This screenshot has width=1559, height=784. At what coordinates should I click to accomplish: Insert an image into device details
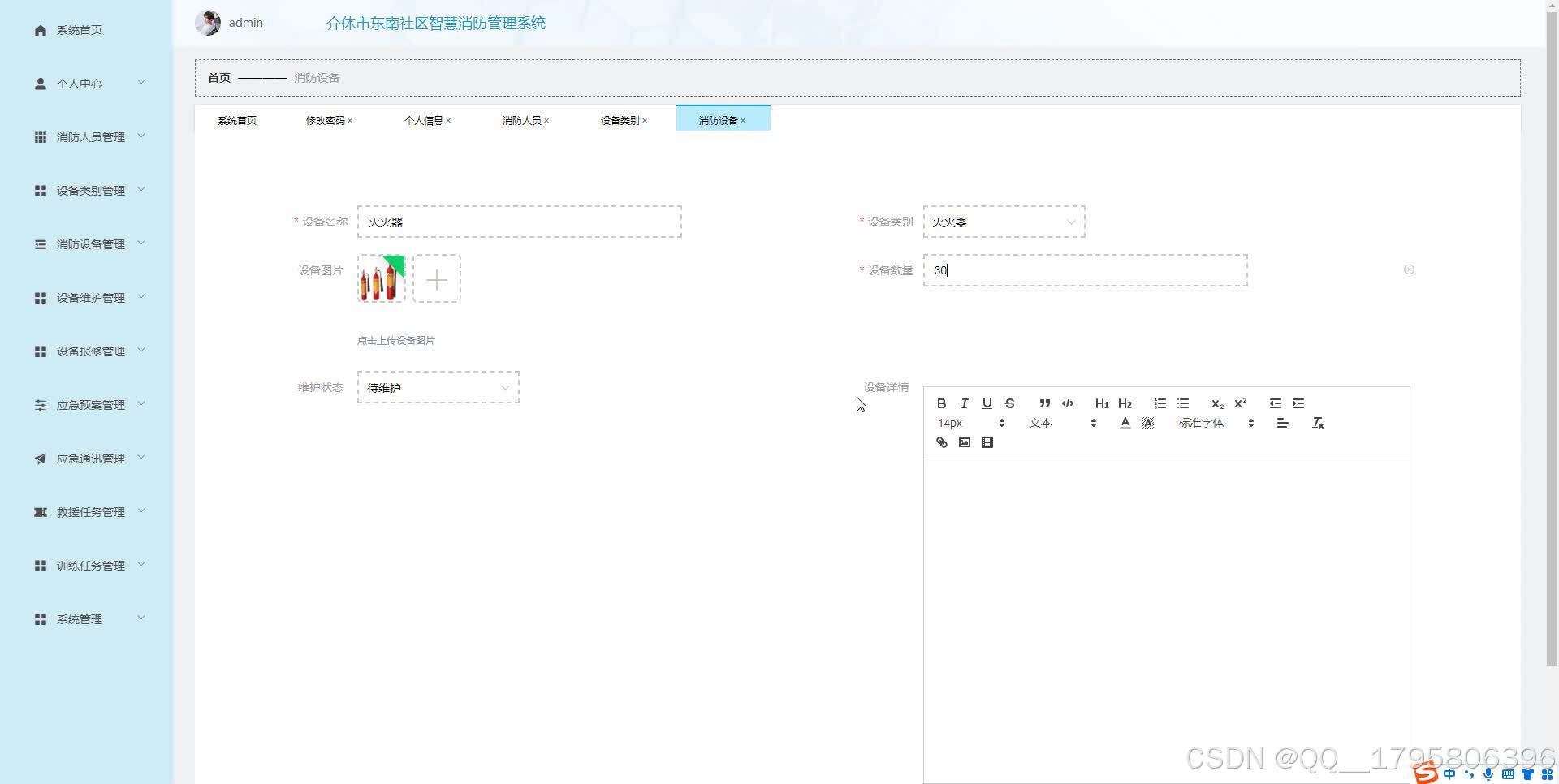pyautogui.click(x=964, y=442)
